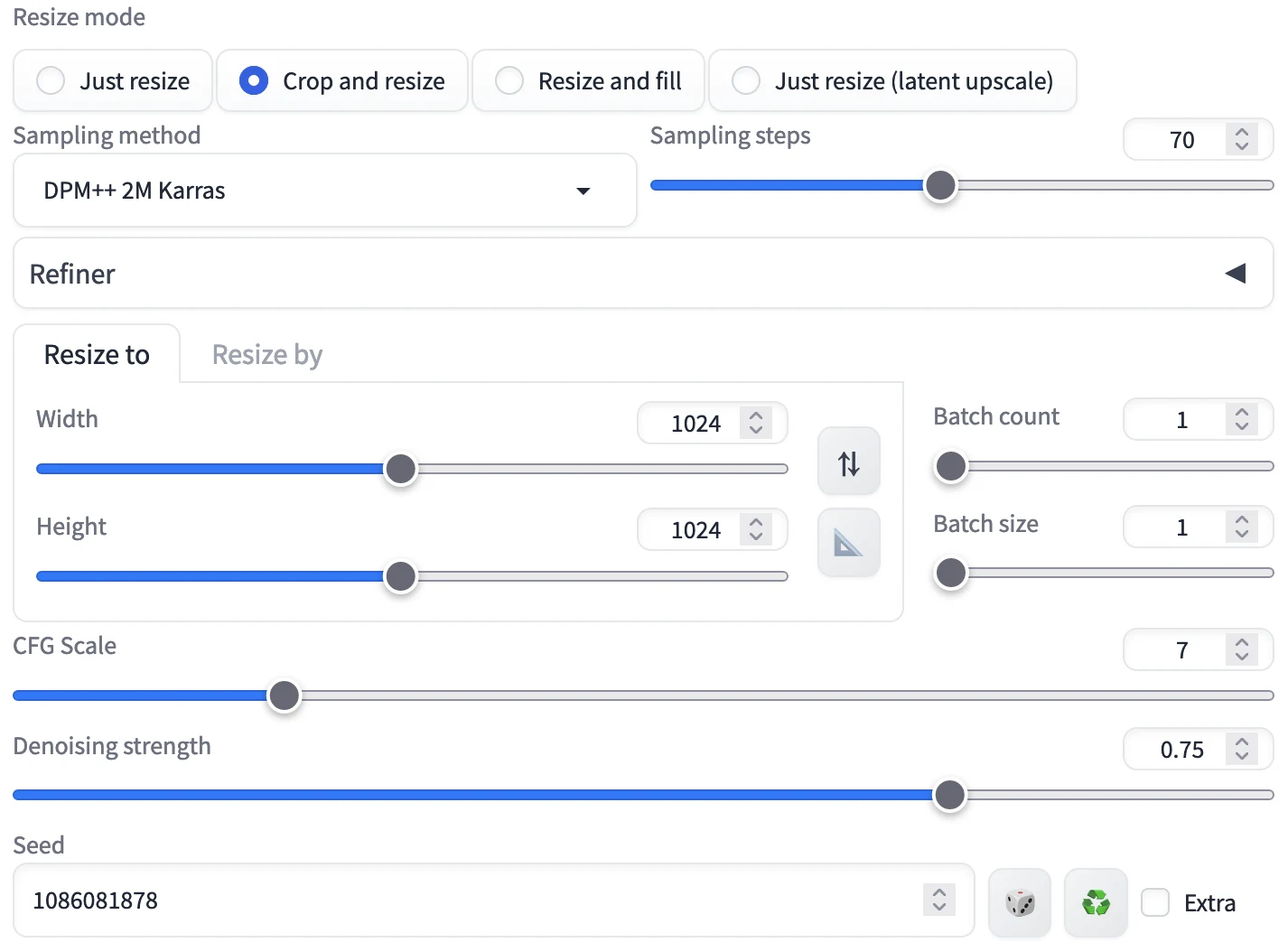This screenshot has width=1288, height=952.
Task: Click the Denoising strength stepper arrows
Action: click(x=1242, y=749)
